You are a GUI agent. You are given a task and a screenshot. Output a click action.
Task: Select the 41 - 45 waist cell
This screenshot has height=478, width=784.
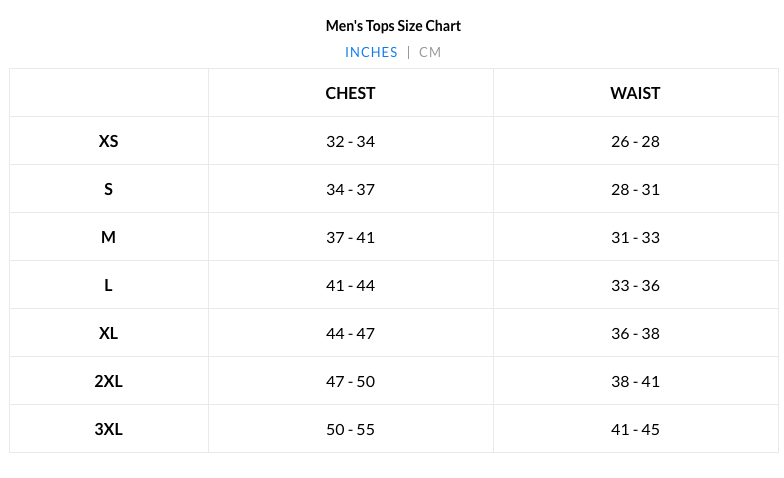pos(635,429)
